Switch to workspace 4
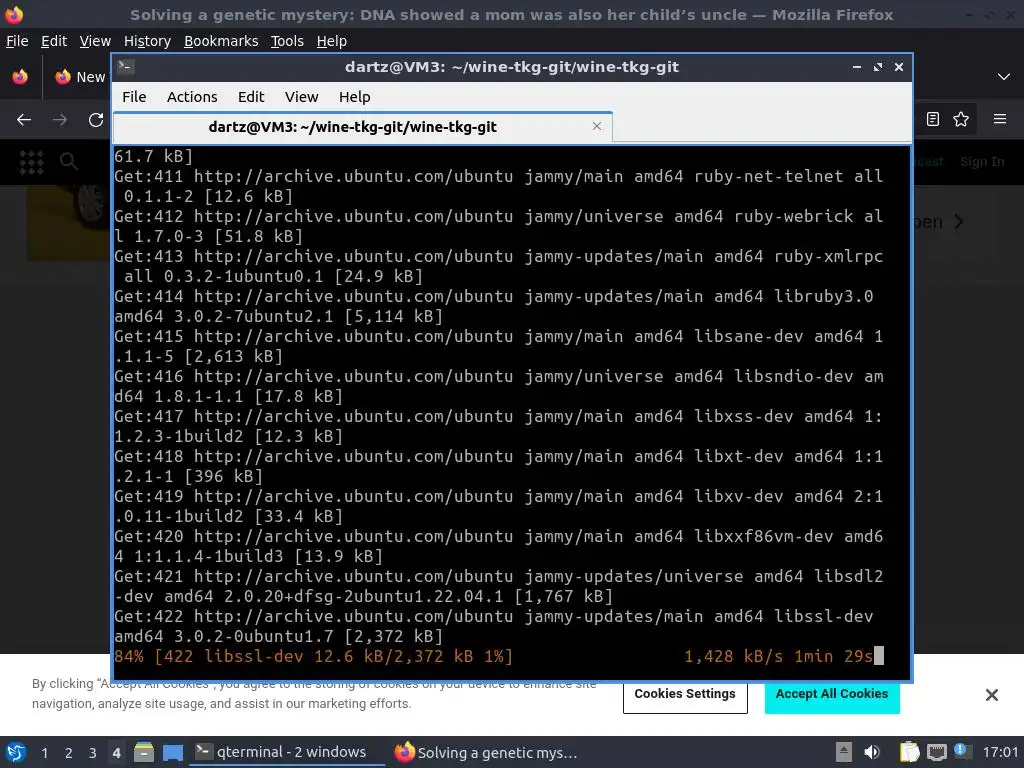This screenshot has width=1024, height=768. point(116,753)
